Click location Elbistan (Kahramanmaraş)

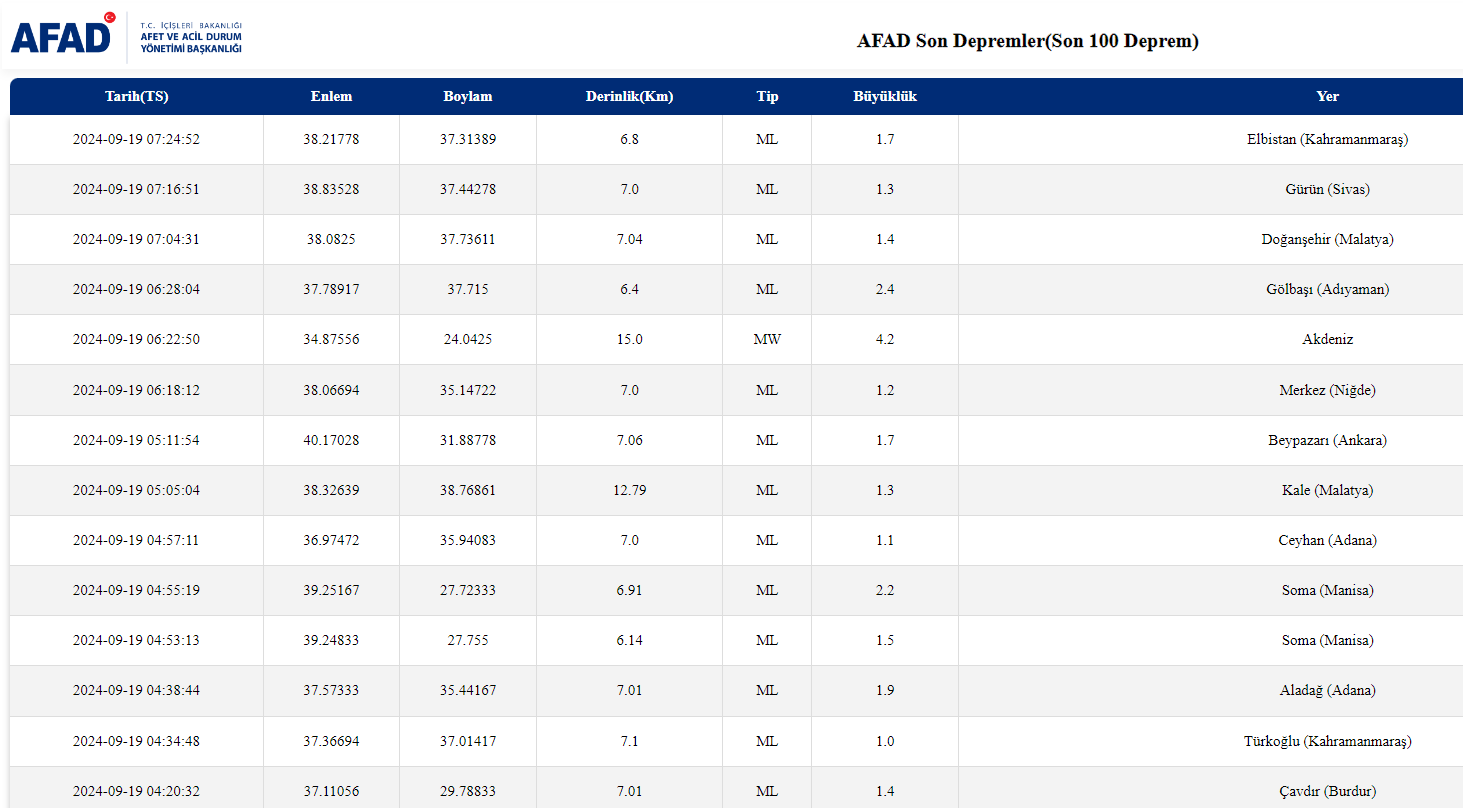pyautogui.click(x=1327, y=140)
